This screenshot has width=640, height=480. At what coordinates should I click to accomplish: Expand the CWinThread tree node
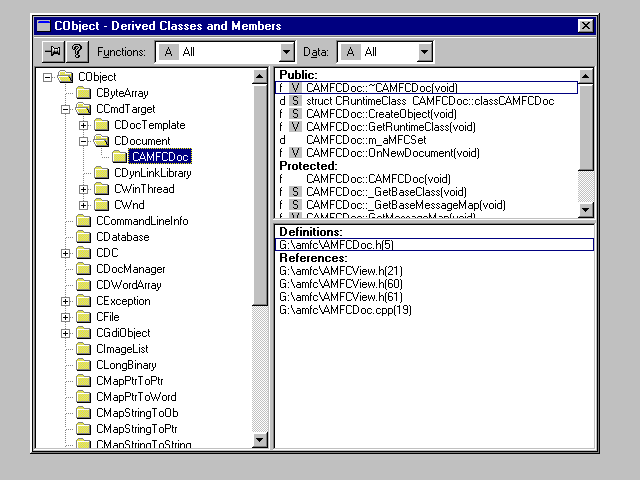(84, 189)
